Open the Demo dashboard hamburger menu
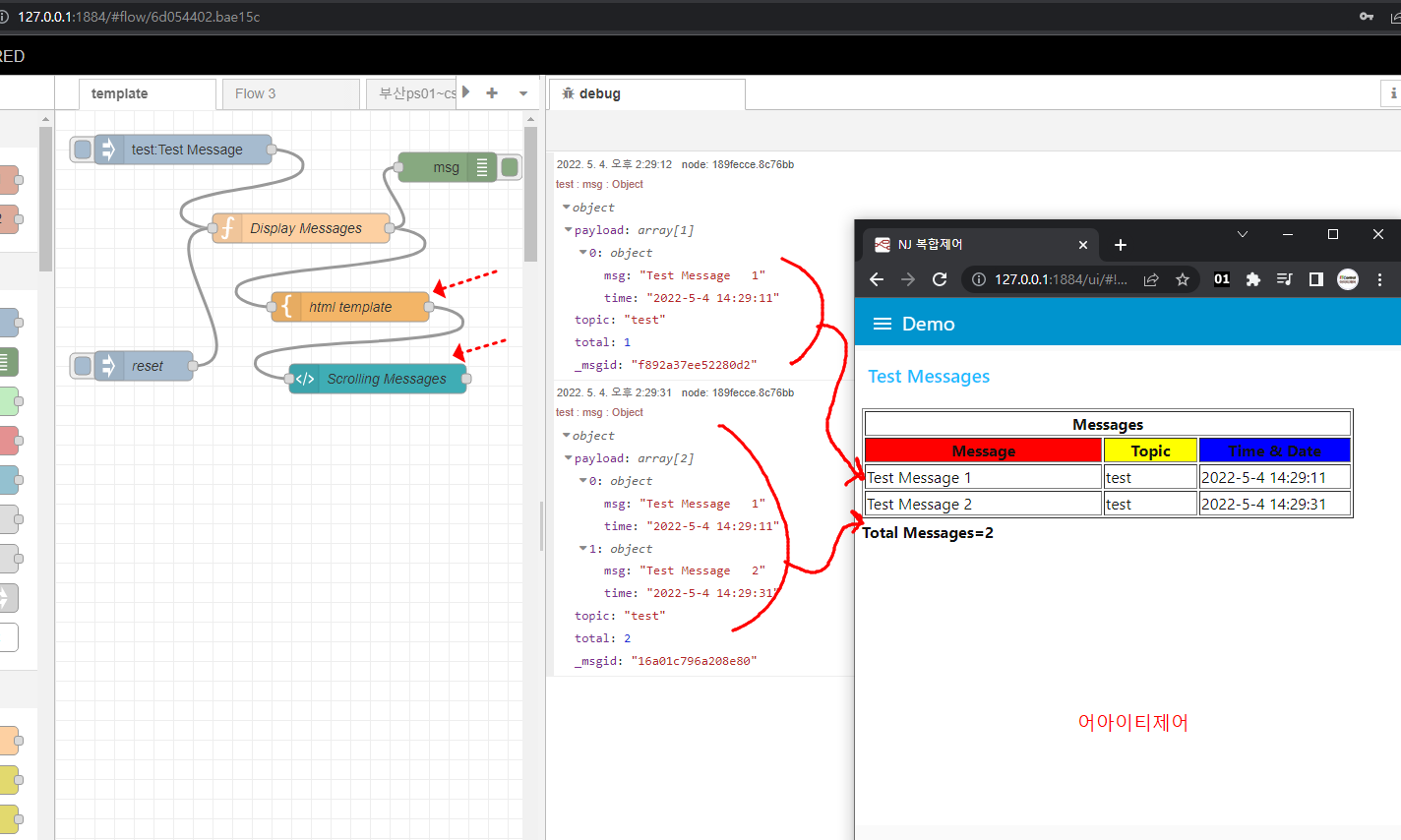Screen dimensions: 1401x840 [x=883, y=324]
